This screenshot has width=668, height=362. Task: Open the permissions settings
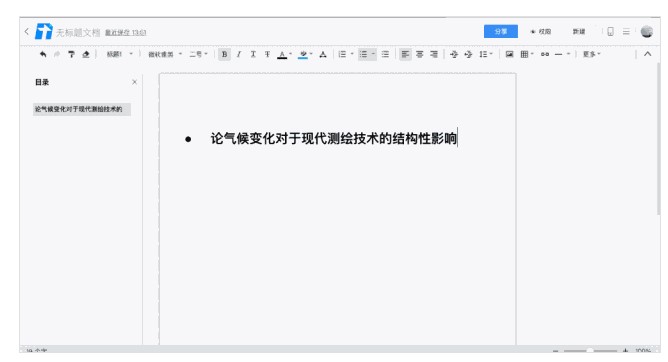pos(541,32)
